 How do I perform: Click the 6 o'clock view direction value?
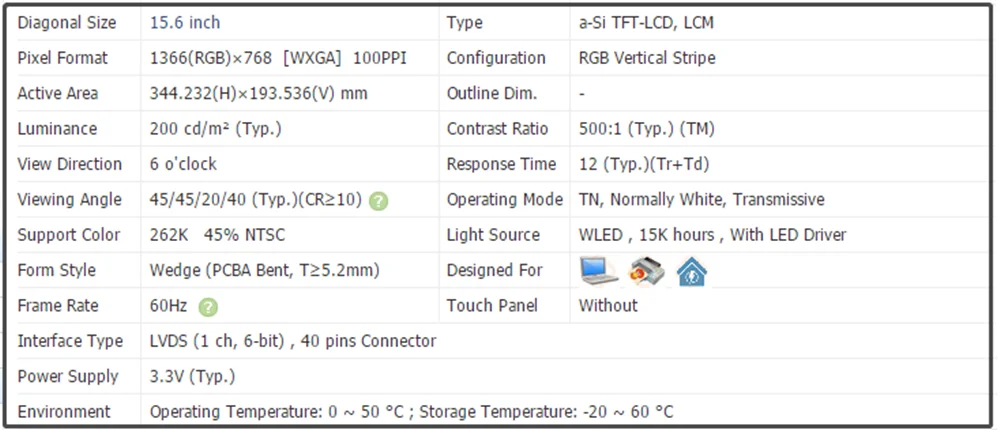(183, 164)
